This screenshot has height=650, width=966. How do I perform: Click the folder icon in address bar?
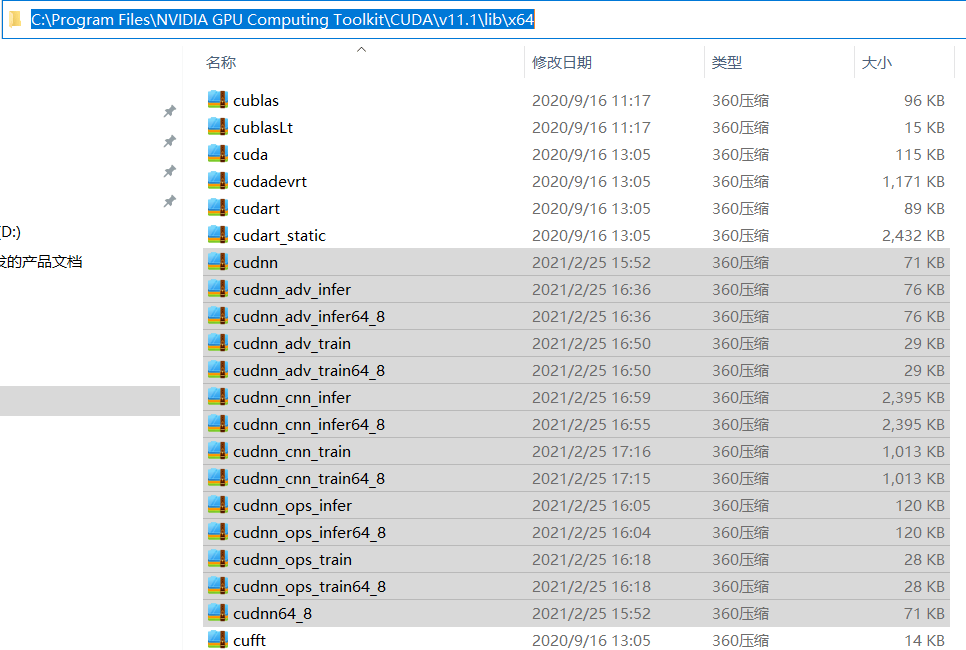click(15, 20)
